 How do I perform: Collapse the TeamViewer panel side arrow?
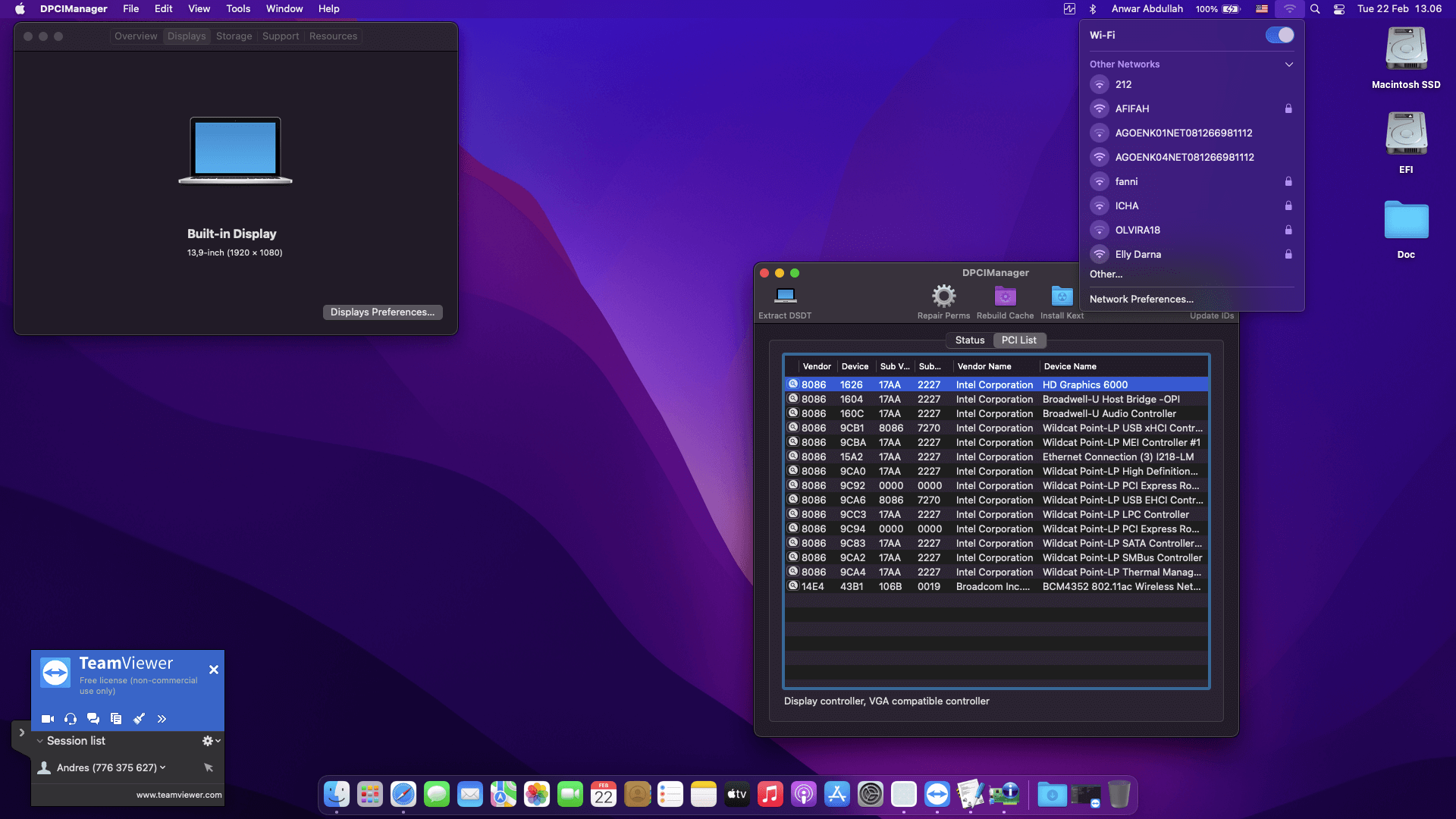point(22,733)
